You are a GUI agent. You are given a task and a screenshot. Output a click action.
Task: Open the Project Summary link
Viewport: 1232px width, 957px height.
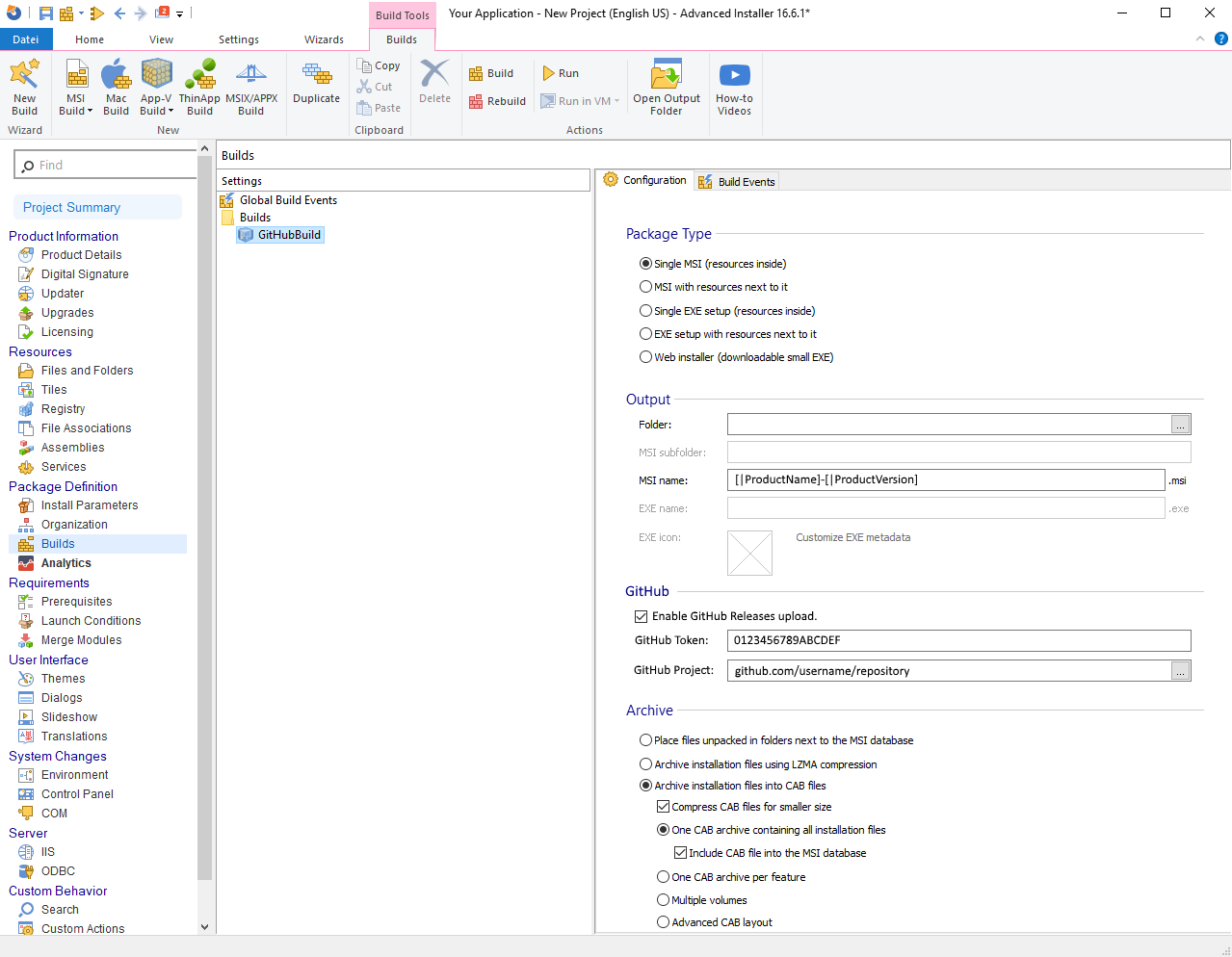pos(72,207)
